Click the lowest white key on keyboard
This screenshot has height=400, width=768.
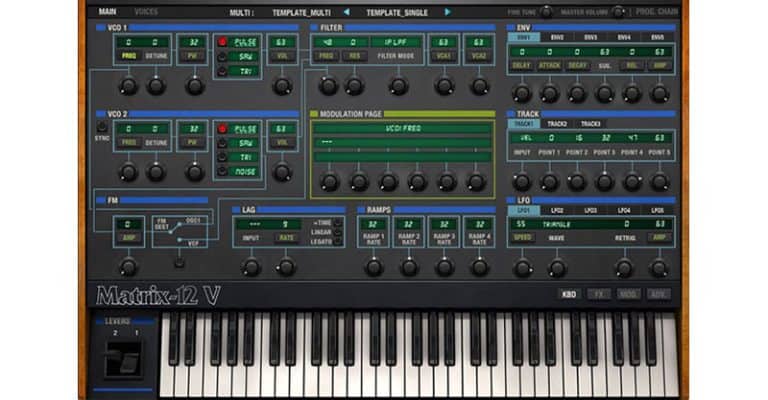[167, 377]
